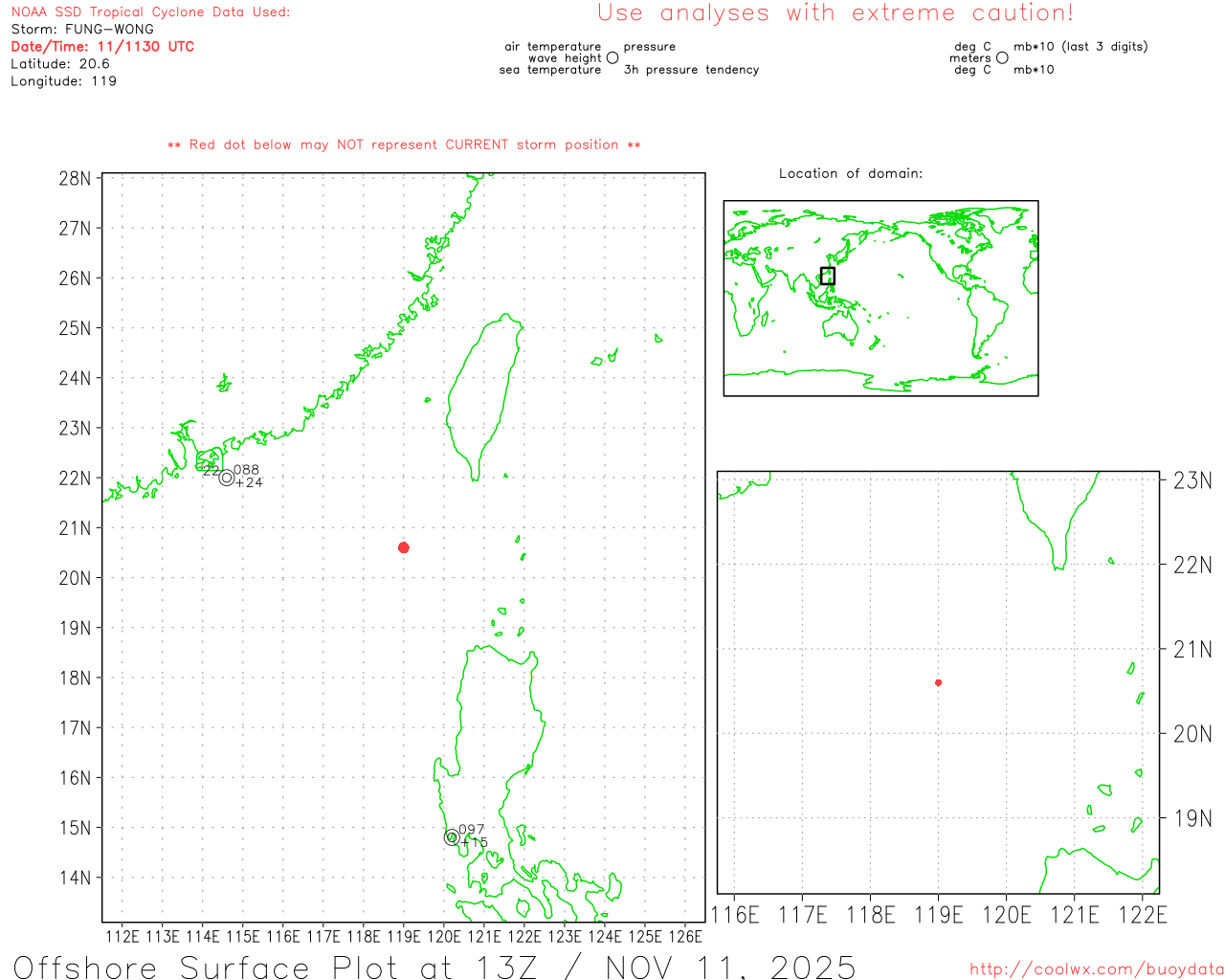The image size is (1225, 980).
Task: Click the 'Storm: FUNG-WONG' label
Action: point(82,29)
